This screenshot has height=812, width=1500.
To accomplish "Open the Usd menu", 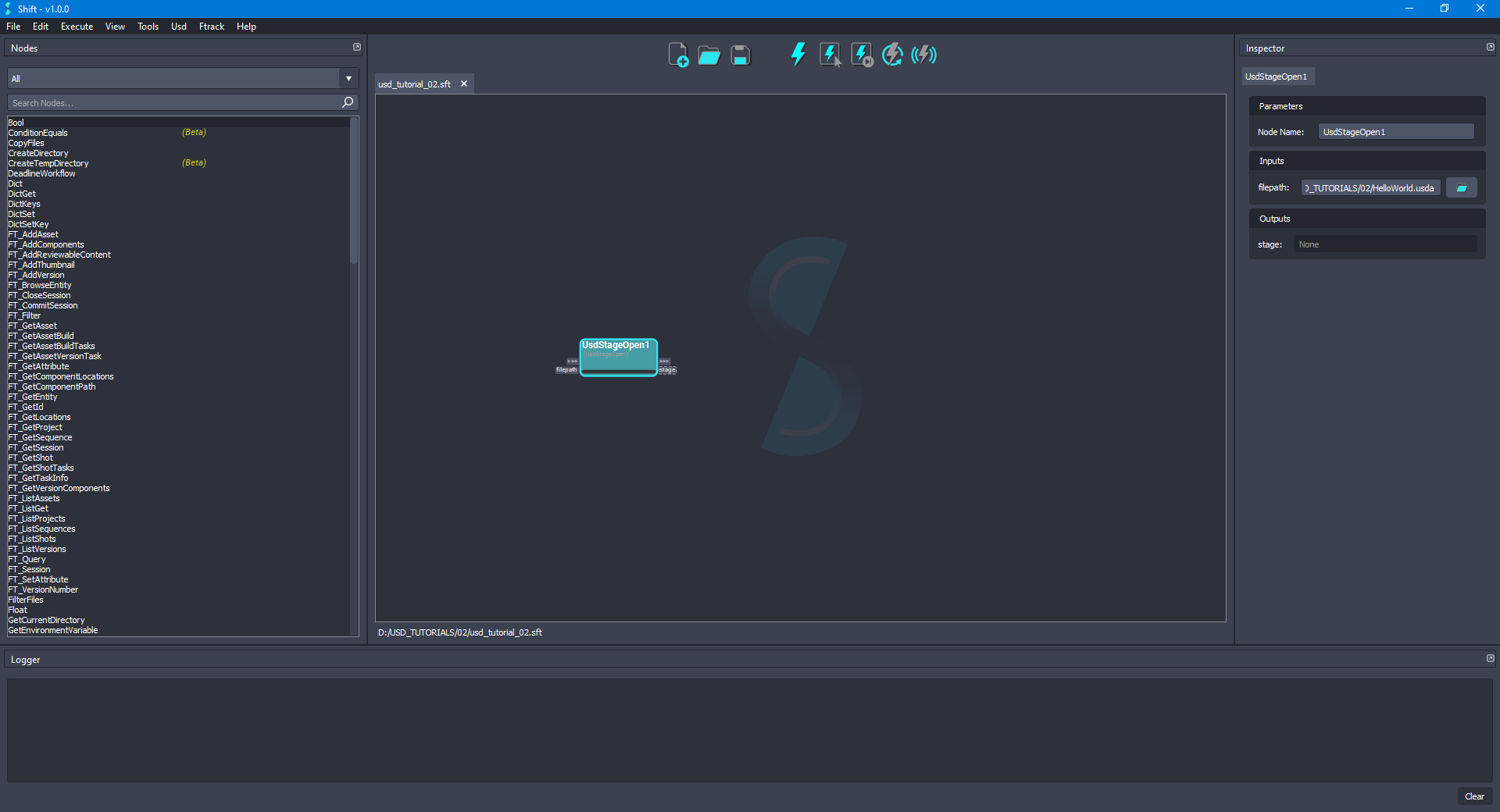I will click(x=178, y=26).
